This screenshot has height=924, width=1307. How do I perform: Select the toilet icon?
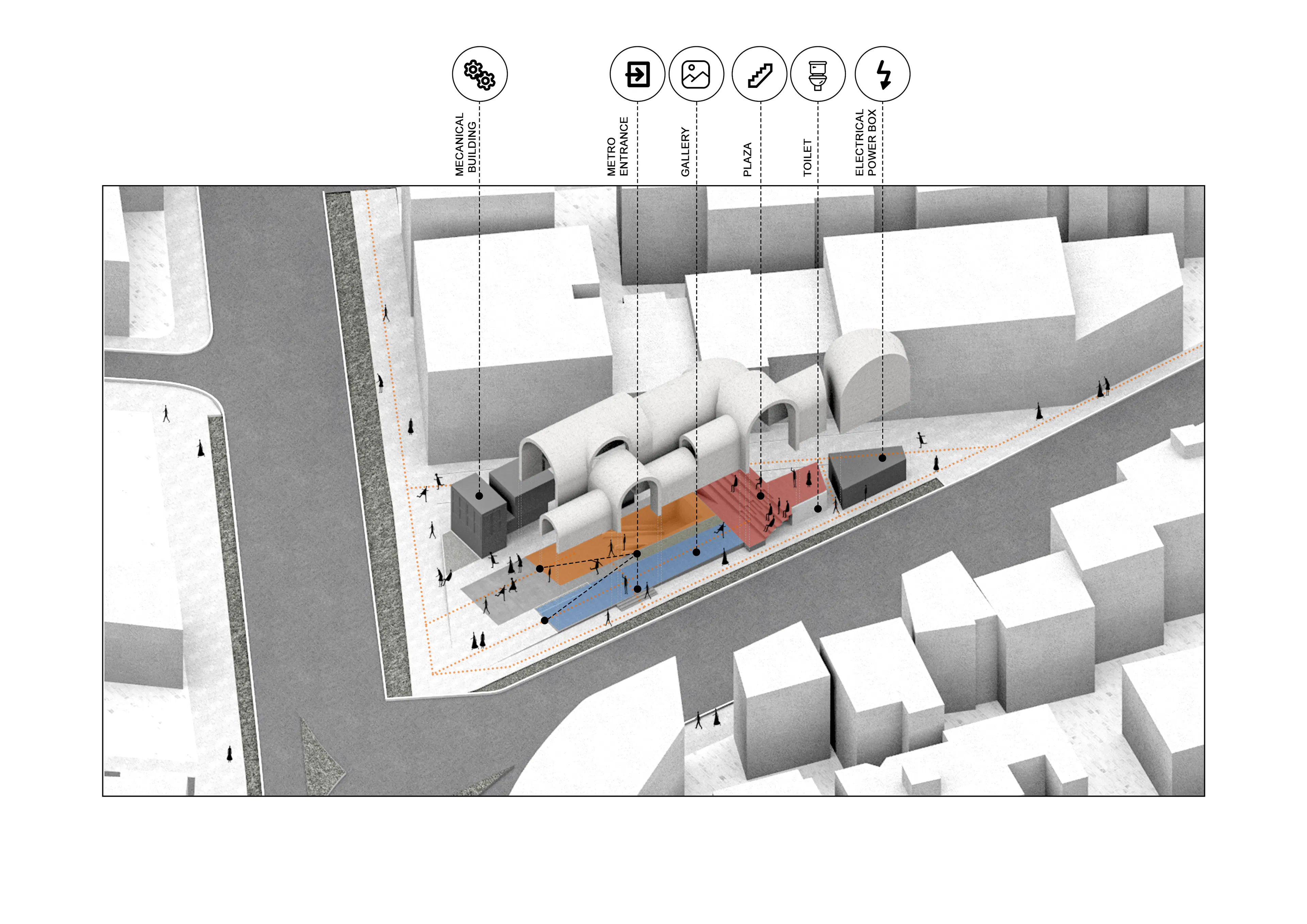tap(818, 74)
